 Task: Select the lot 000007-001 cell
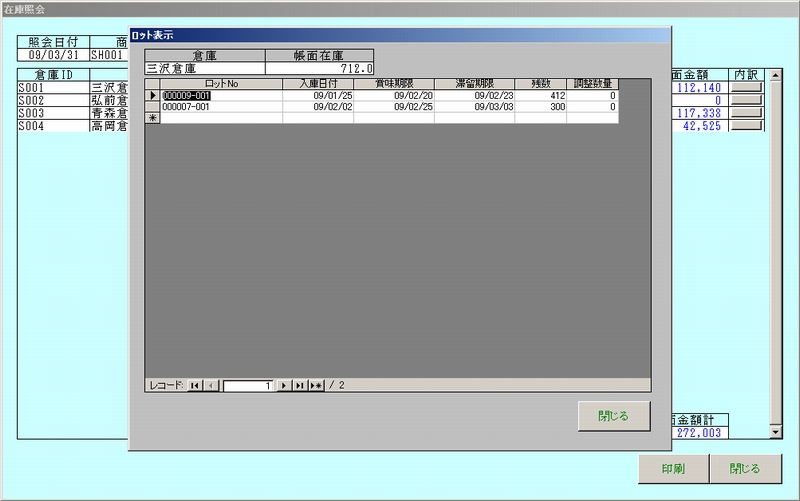(x=221, y=107)
